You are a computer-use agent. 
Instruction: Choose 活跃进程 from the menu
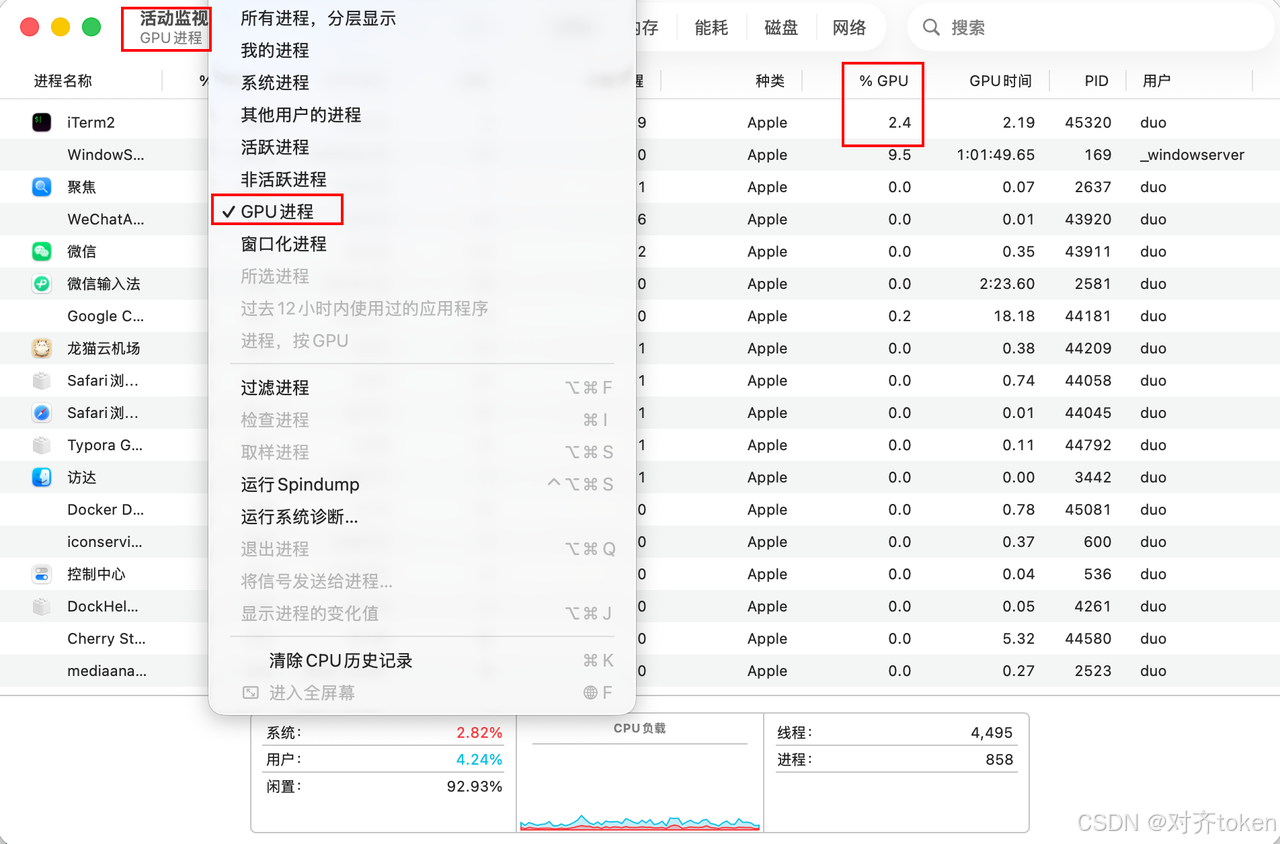pyautogui.click(x=275, y=147)
